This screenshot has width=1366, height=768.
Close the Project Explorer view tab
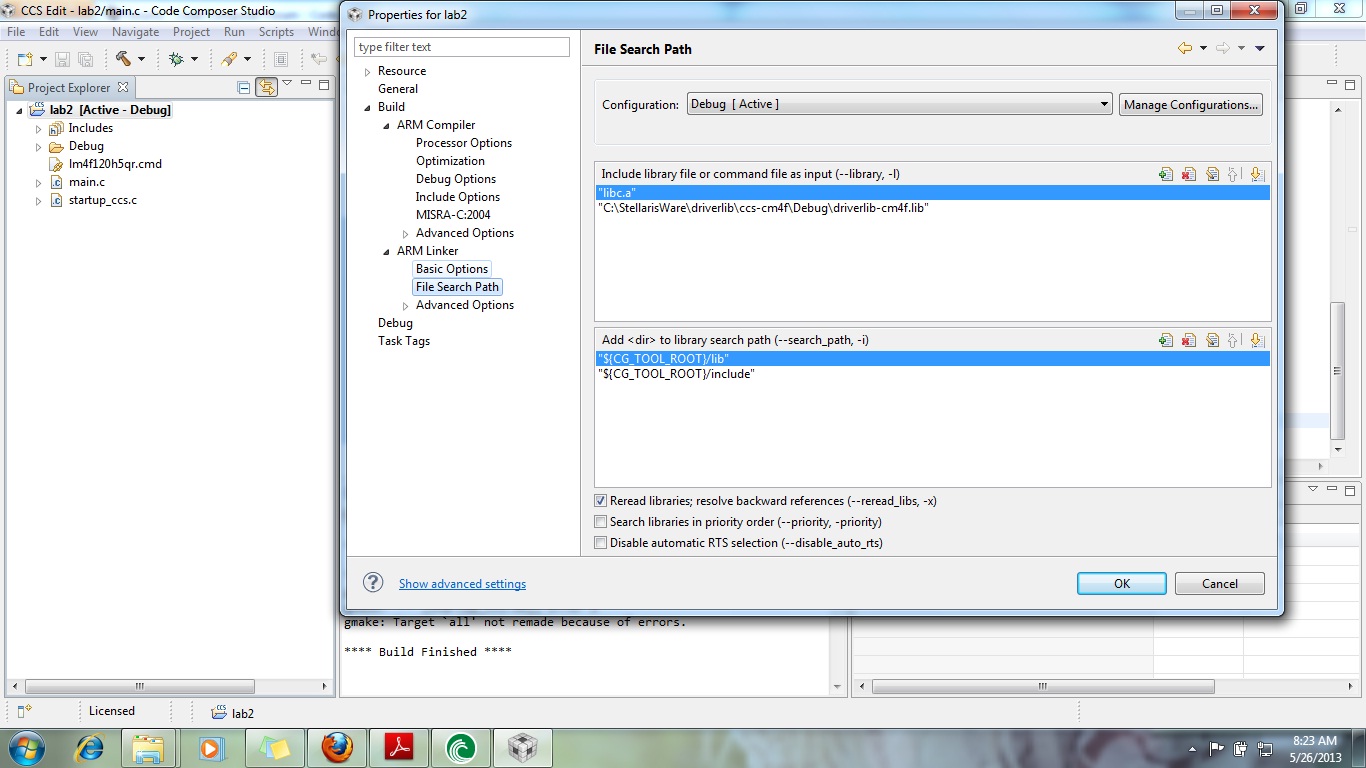tap(123, 87)
